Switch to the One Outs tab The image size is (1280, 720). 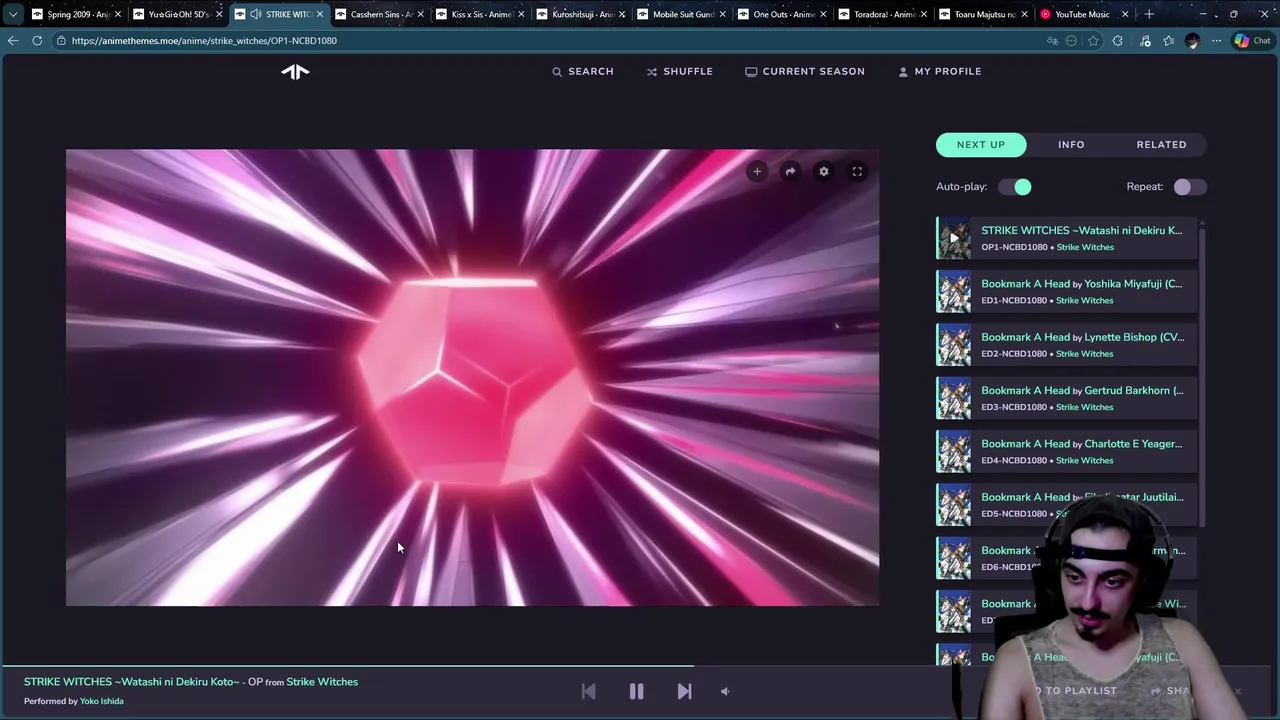[x=784, y=14]
